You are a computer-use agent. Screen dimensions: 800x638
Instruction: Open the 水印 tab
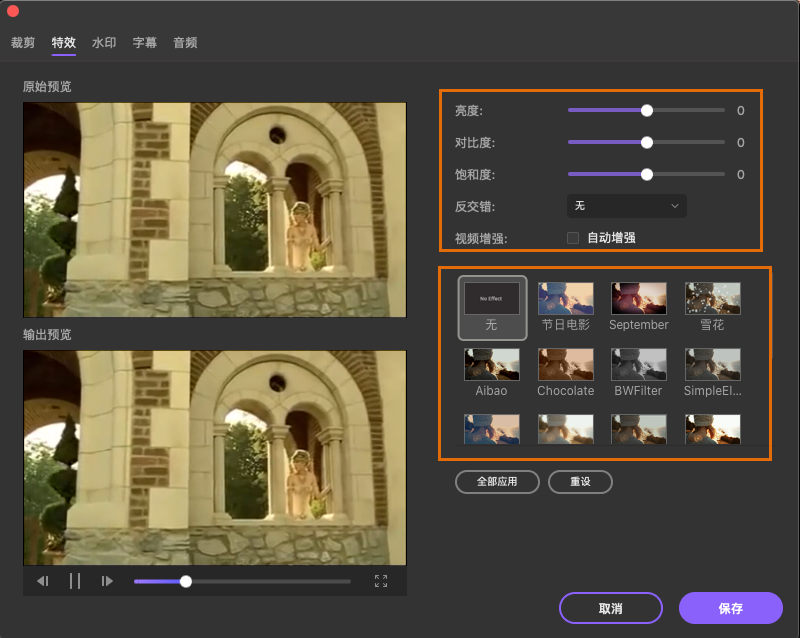[x=104, y=43]
